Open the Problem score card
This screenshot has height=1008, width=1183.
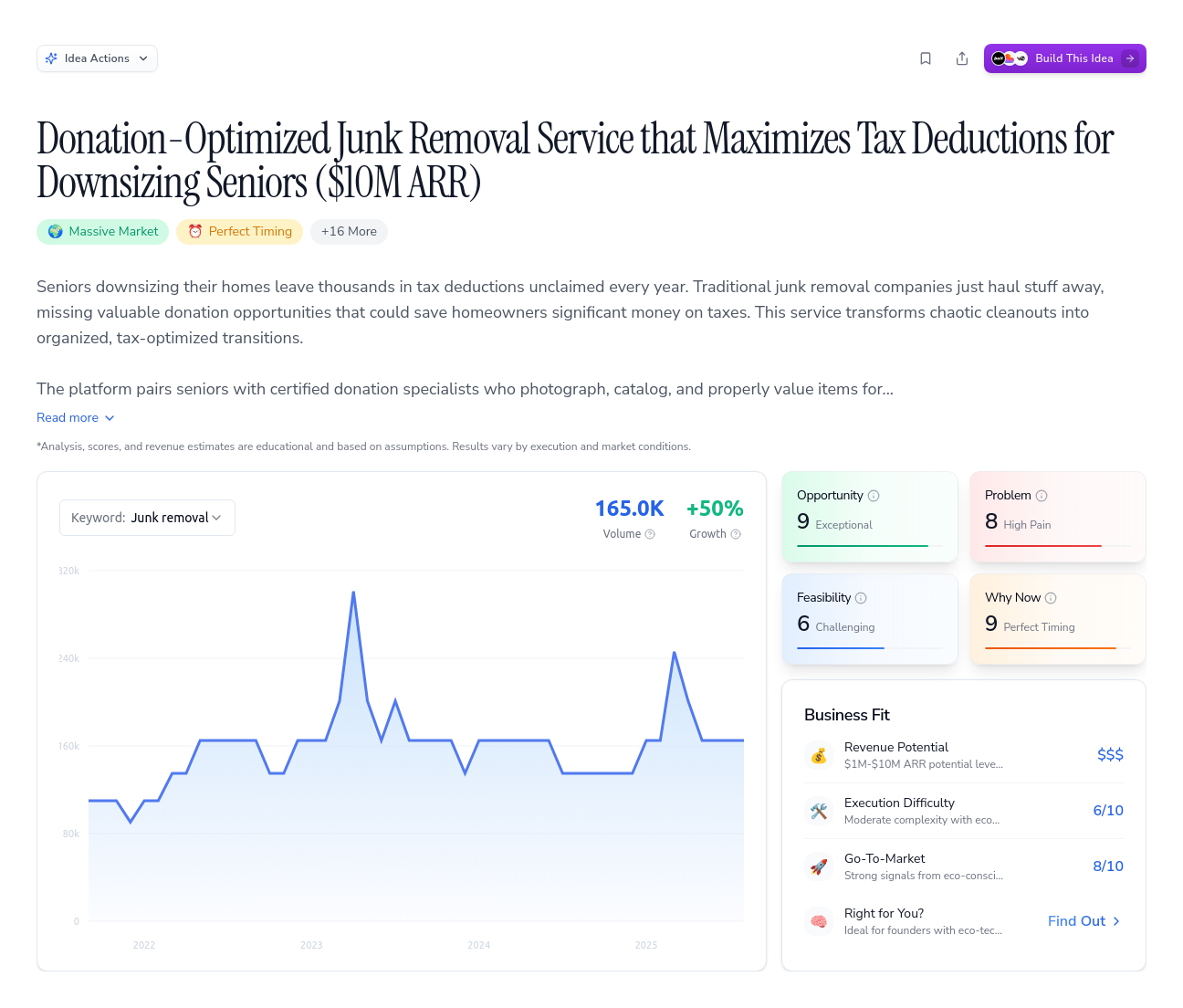tap(1058, 517)
